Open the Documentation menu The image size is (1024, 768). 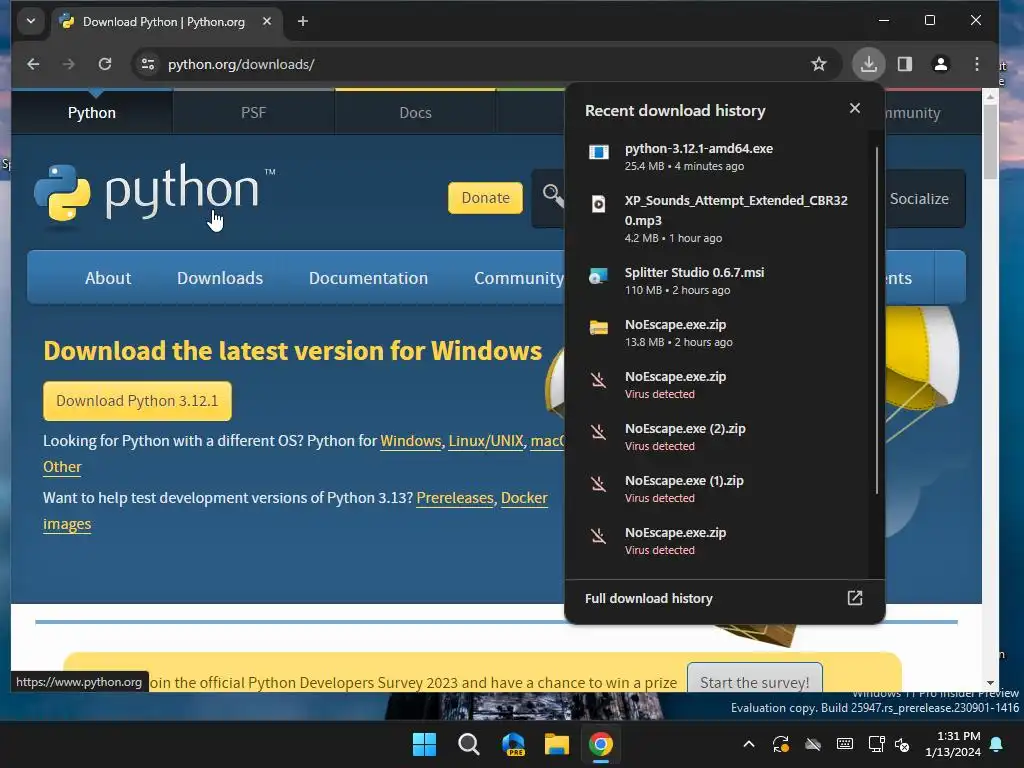click(368, 278)
